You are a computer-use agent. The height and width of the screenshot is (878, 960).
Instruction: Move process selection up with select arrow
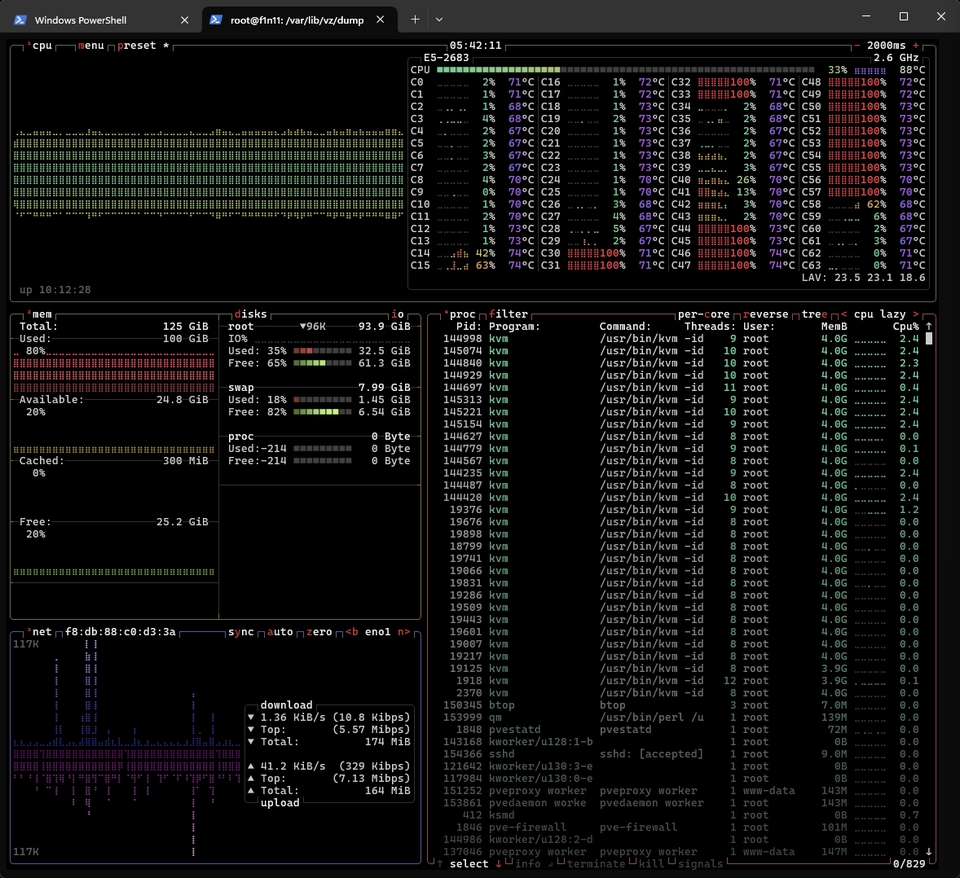tap(440, 865)
